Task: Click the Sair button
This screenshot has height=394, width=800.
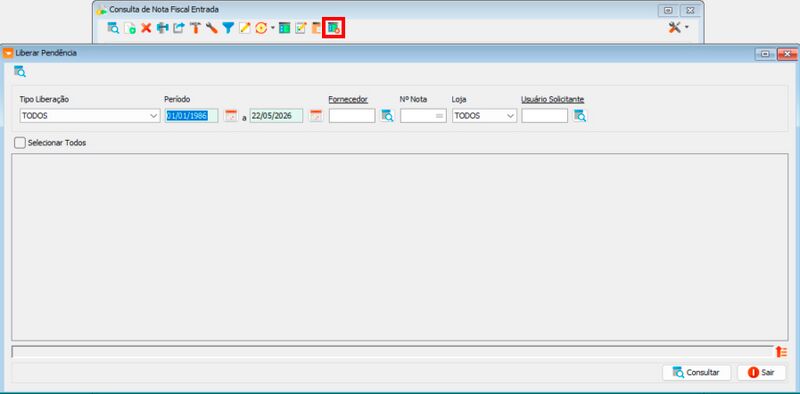Action: point(761,373)
